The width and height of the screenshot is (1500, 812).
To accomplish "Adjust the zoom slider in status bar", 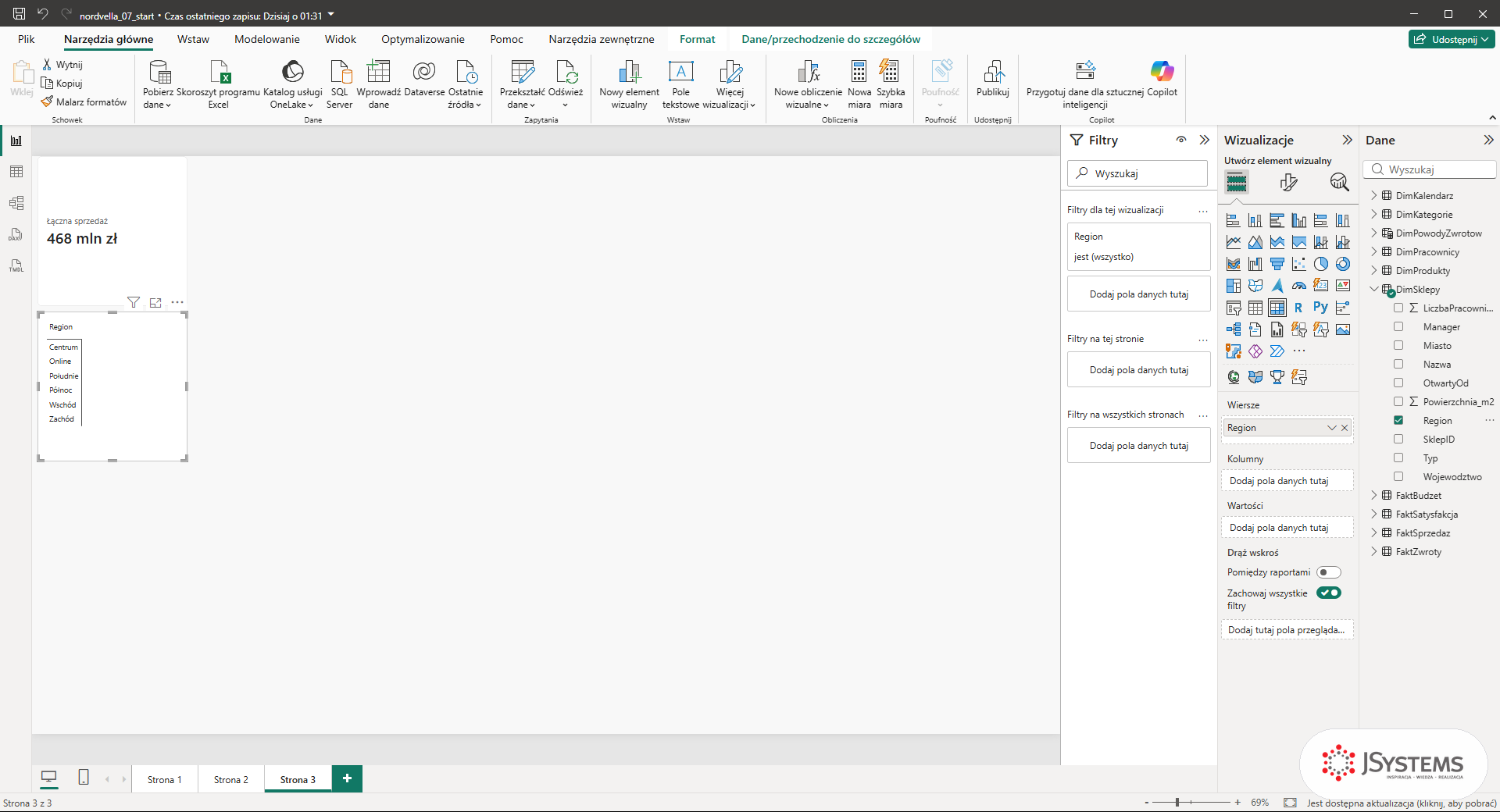I will point(1178,803).
